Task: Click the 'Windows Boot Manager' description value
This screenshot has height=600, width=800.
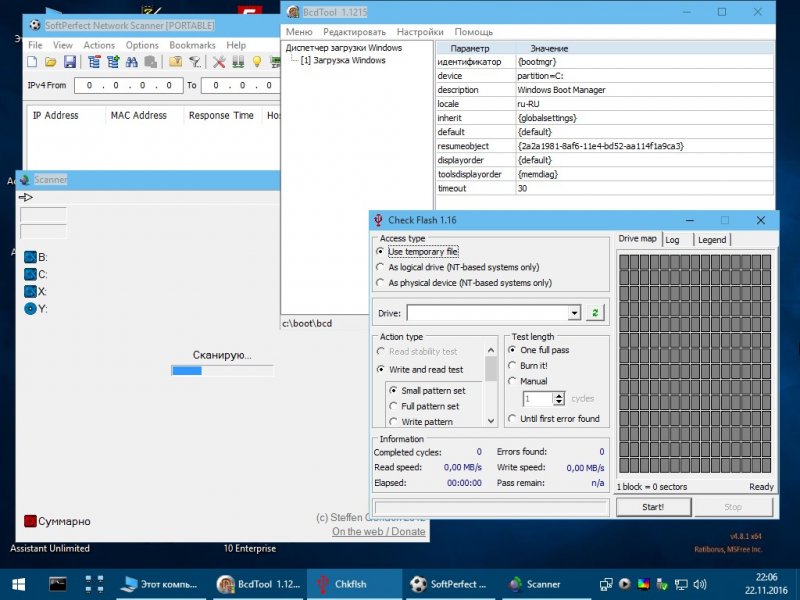Action: 561,90
